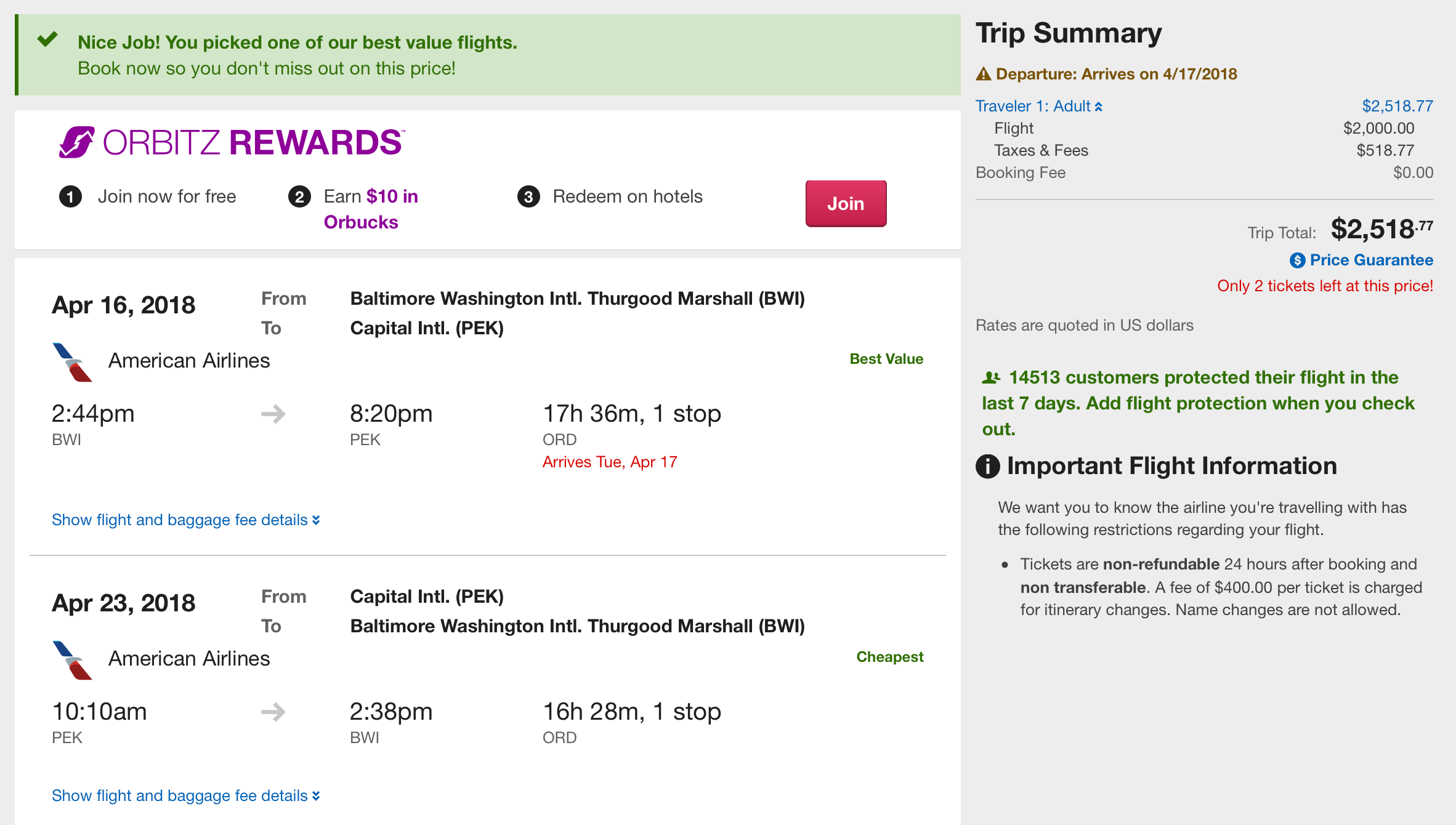
Task: Click the green checkmark icon in banner
Action: coord(47,40)
